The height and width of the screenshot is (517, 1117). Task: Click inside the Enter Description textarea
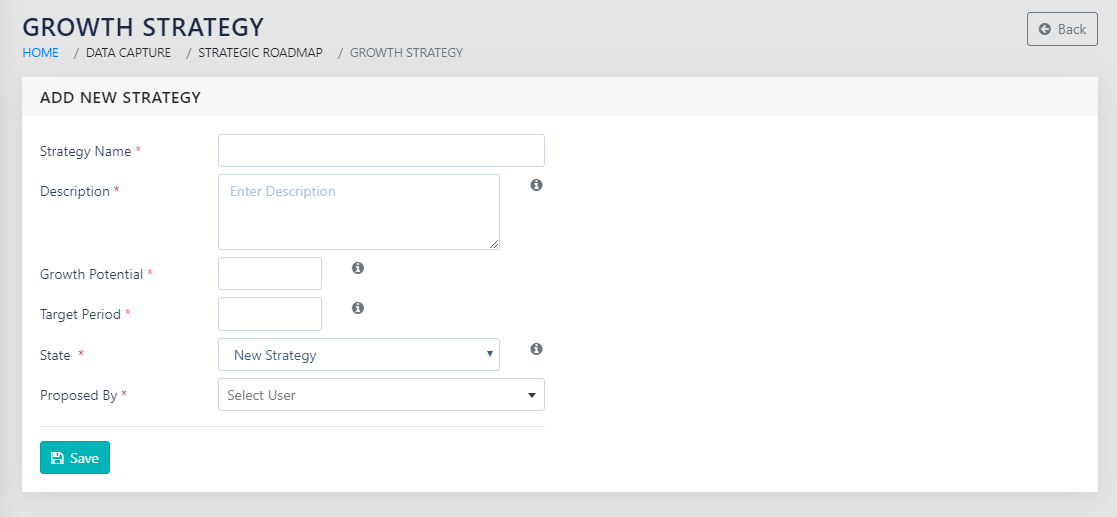click(358, 212)
